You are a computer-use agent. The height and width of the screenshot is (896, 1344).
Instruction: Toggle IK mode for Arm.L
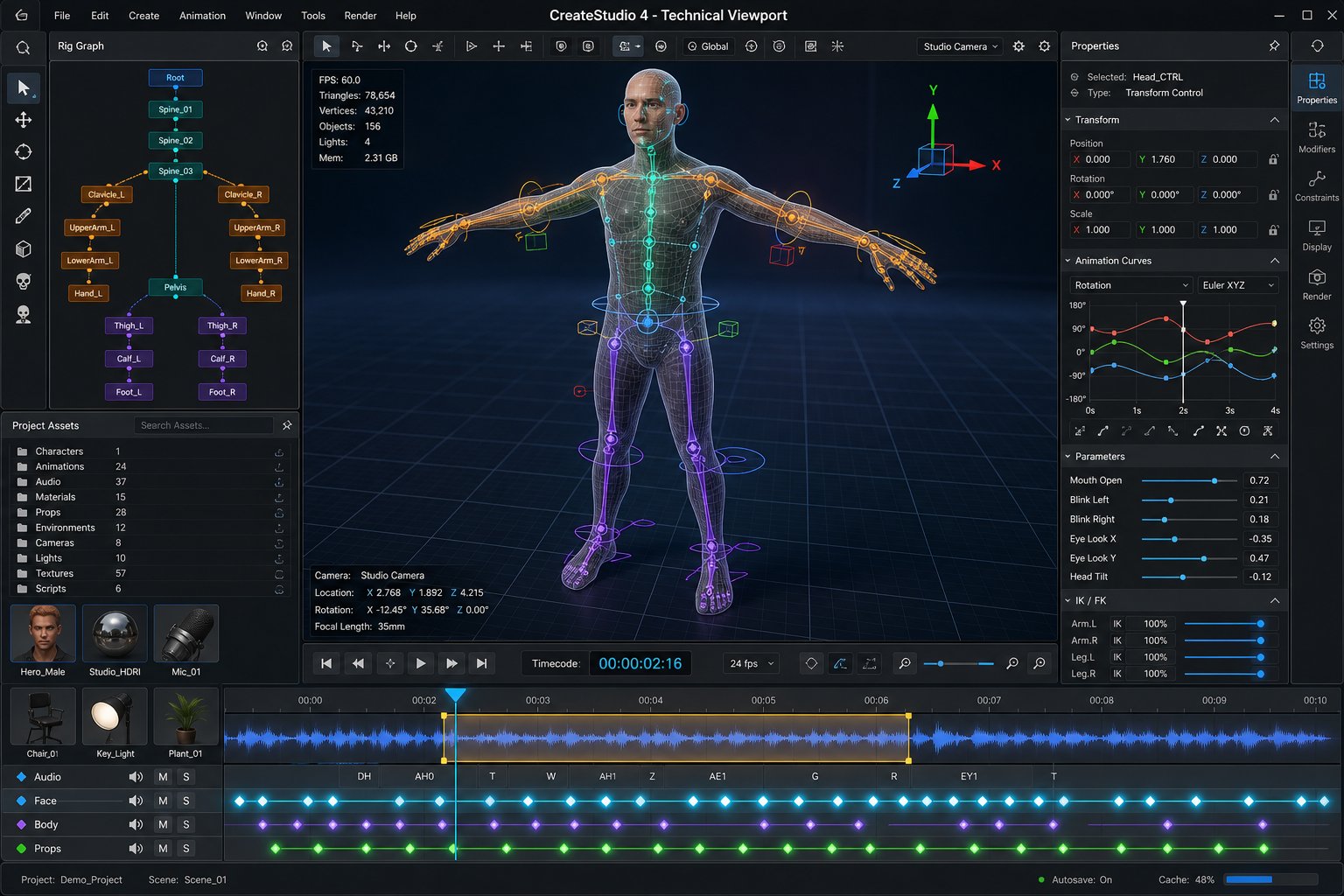tap(1117, 624)
